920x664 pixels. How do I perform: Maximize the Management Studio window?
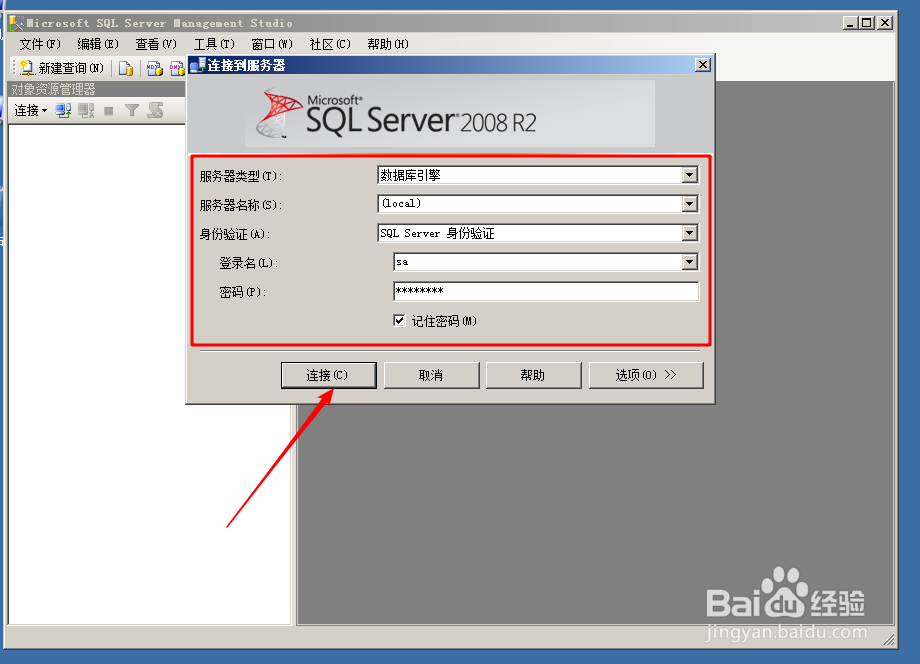(x=867, y=23)
